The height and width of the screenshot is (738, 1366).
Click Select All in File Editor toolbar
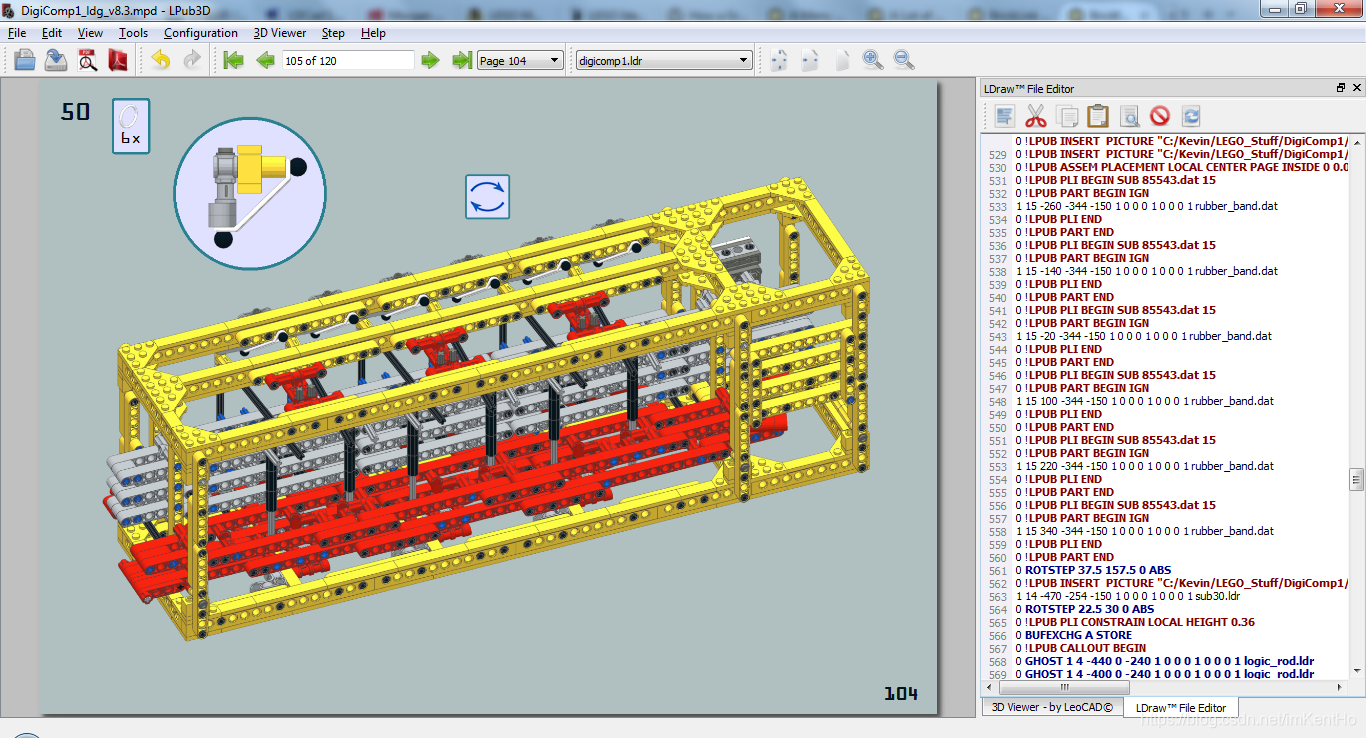point(1005,116)
